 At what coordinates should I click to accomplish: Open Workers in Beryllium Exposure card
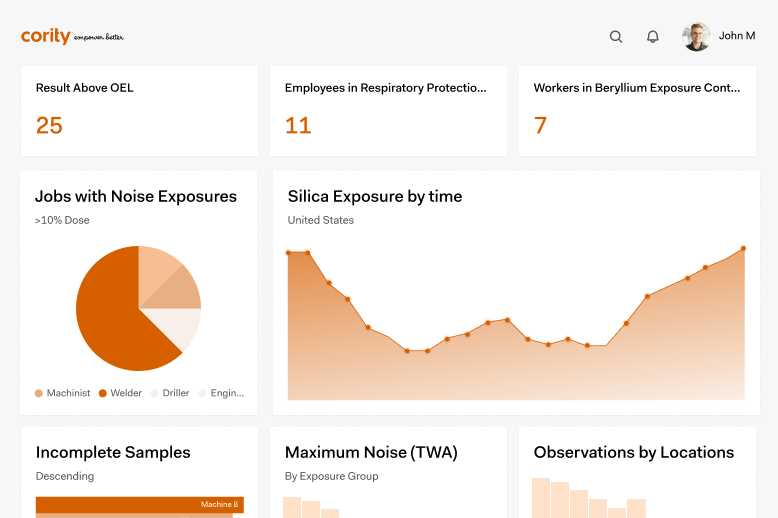coord(637,88)
